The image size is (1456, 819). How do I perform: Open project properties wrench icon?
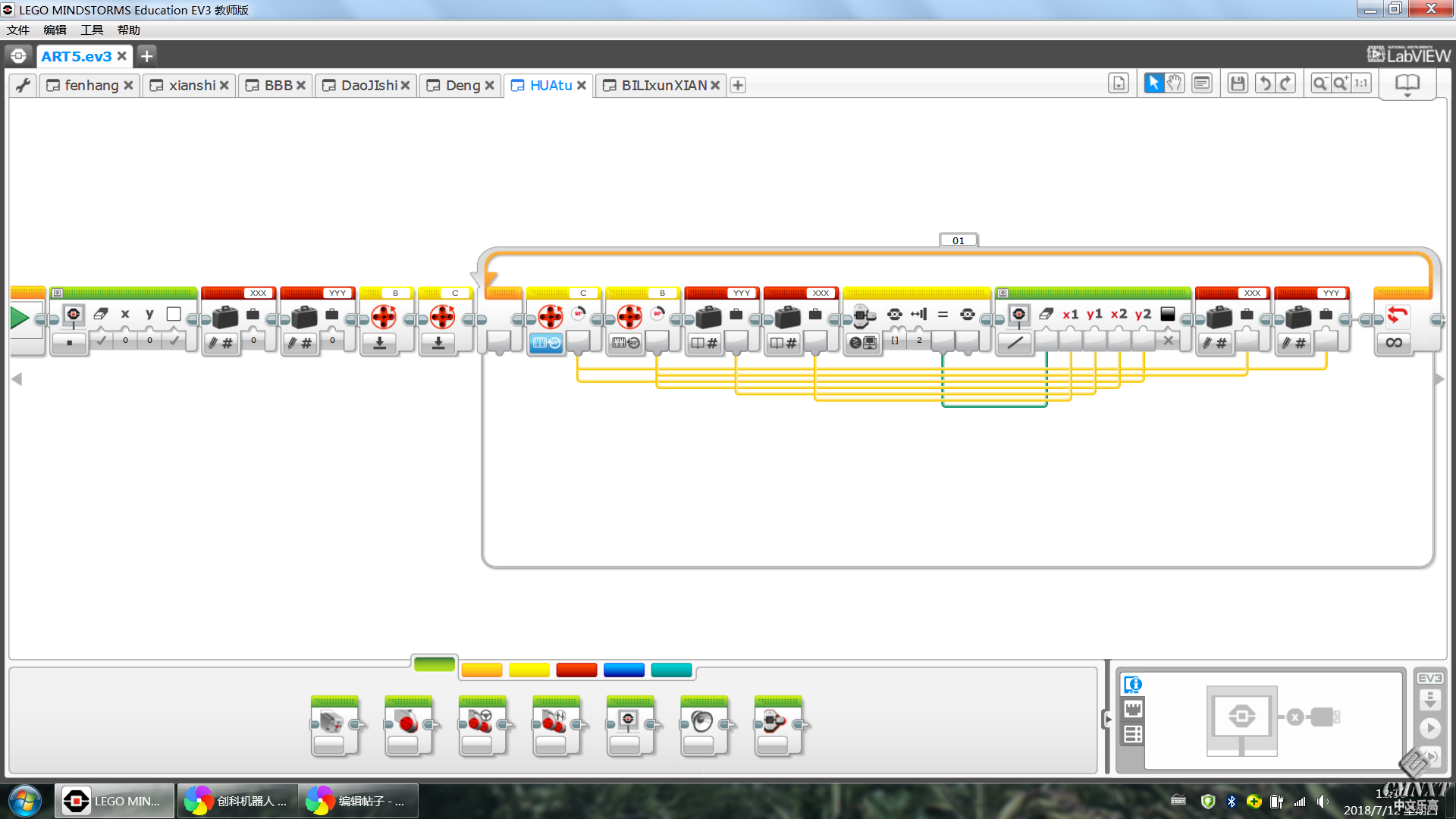(23, 85)
